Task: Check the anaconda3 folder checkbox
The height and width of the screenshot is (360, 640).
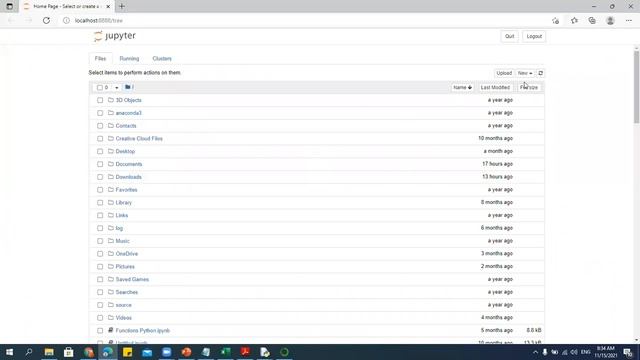Action: point(100,113)
